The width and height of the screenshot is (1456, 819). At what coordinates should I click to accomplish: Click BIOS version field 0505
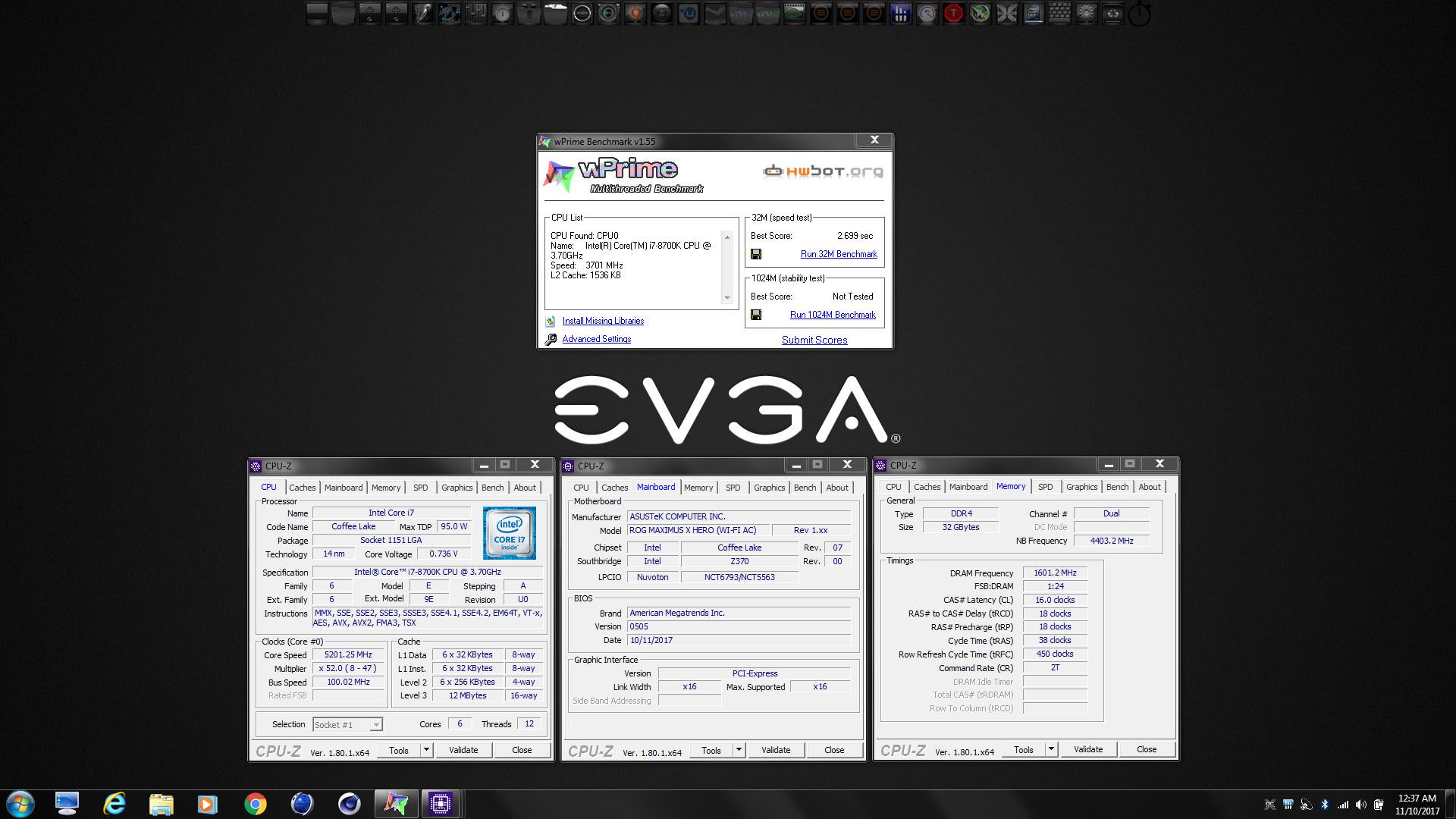tap(739, 626)
